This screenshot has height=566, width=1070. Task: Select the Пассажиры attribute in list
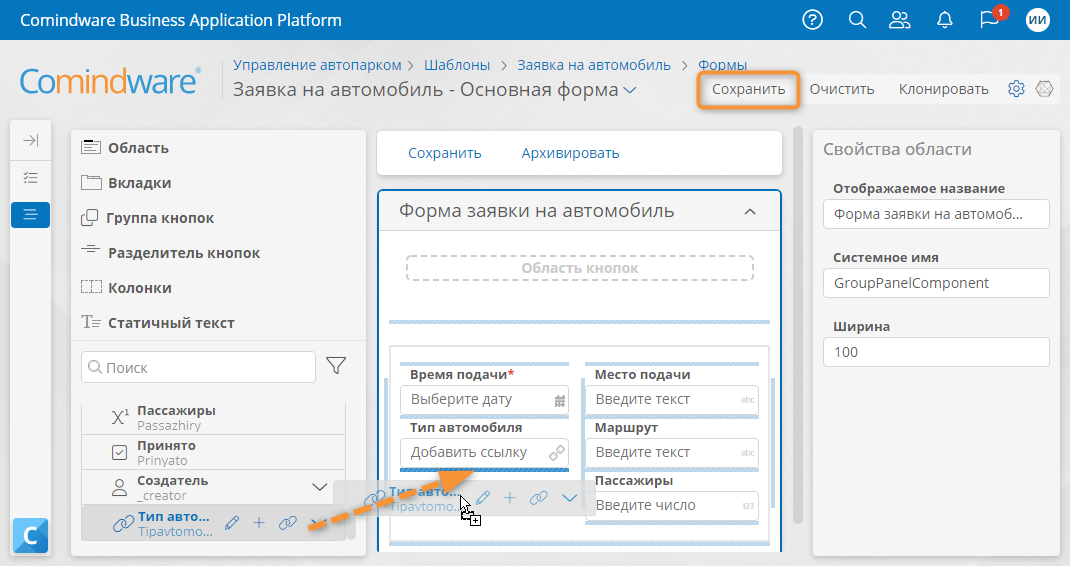pos(214,417)
